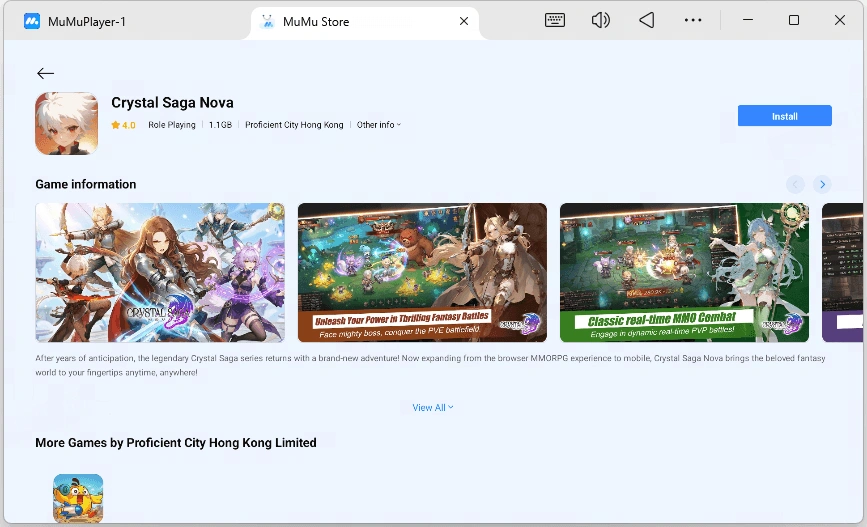Minimize the MuMuPlayer window
Screen dimensions: 867x527
[x=748, y=20]
